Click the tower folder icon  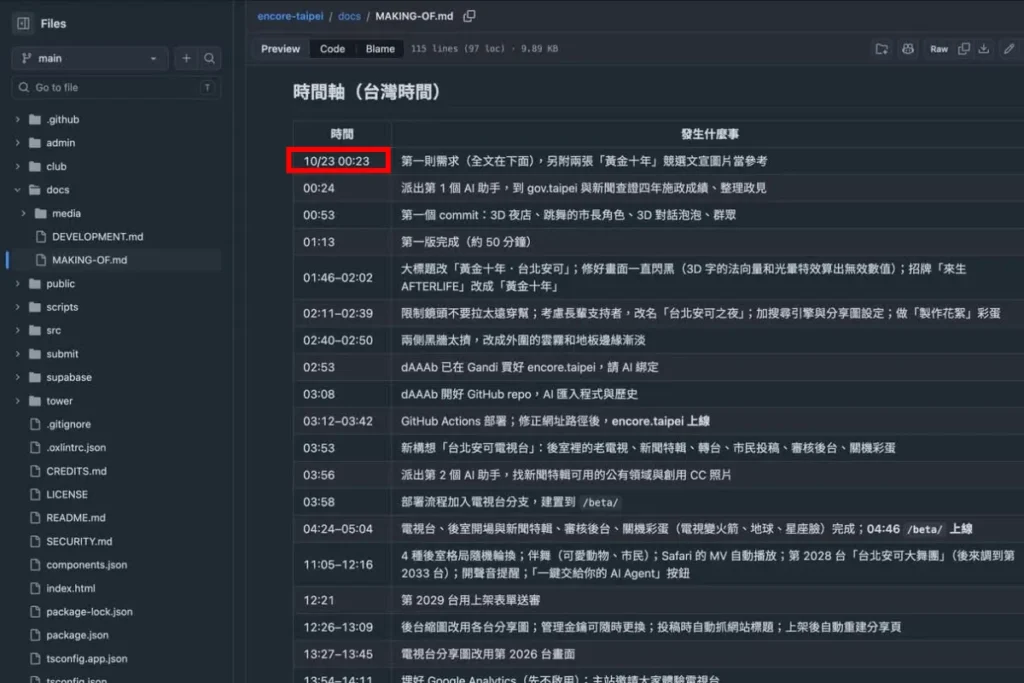click(x=35, y=401)
